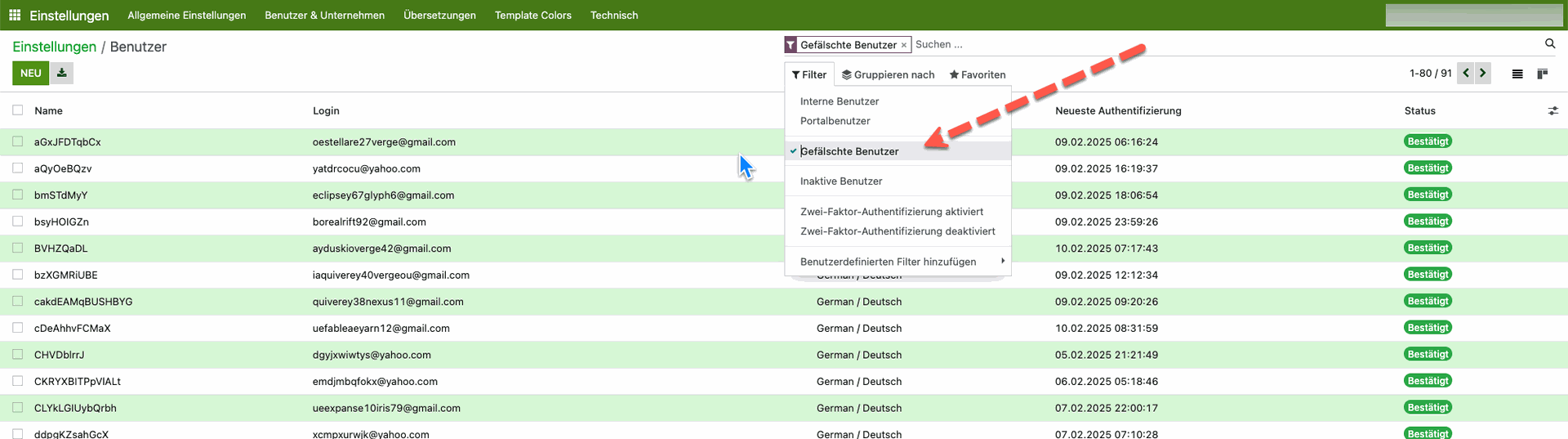Select the checkbox for bsyHOIGZn row
Image resolution: width=1568 pixels, height=439 pixels.
18,222
